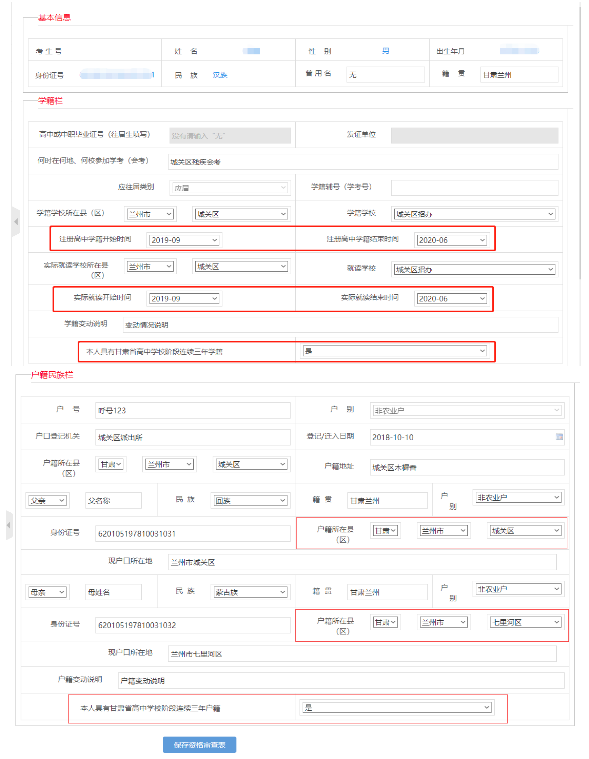The image size is (589, 759).
Task: Open father's 户籍所在县 city dropdown
Action: point(444,531)
